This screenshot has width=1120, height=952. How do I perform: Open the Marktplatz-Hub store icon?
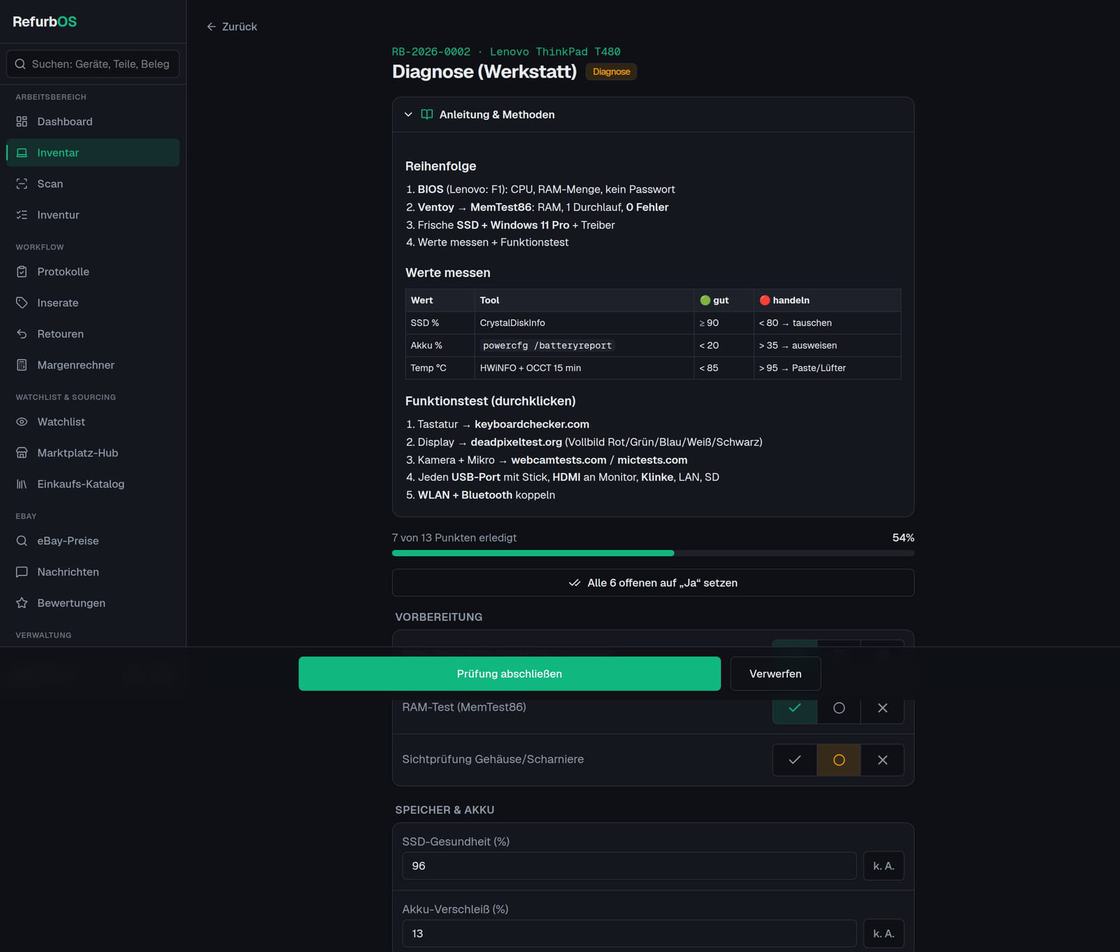click(x=21, y=453)
